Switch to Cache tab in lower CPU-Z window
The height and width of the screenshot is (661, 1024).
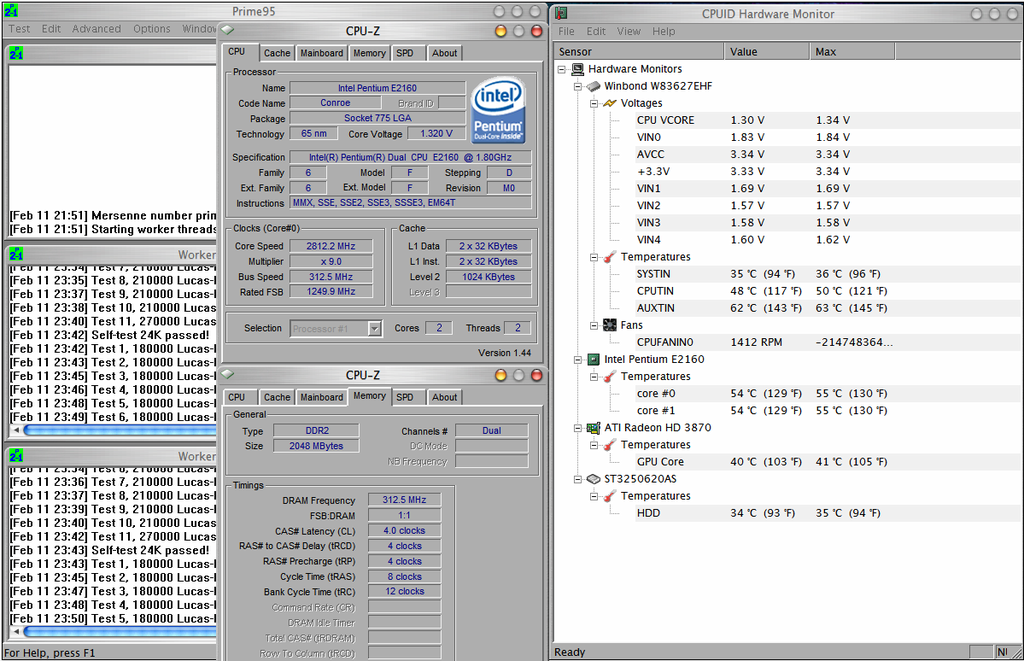point(277,398)
